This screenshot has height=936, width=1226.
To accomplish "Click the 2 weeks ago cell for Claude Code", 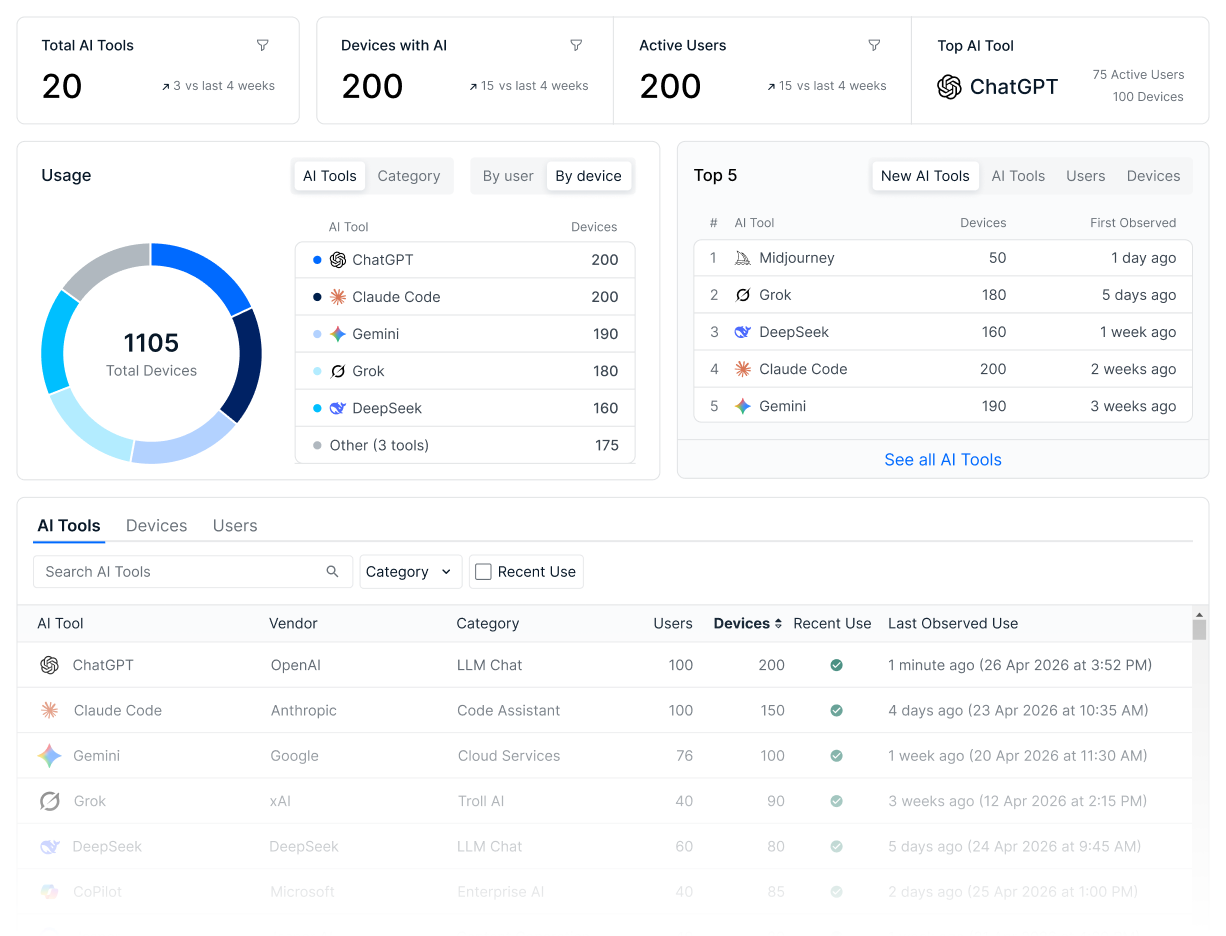I will coord(1133,369).
